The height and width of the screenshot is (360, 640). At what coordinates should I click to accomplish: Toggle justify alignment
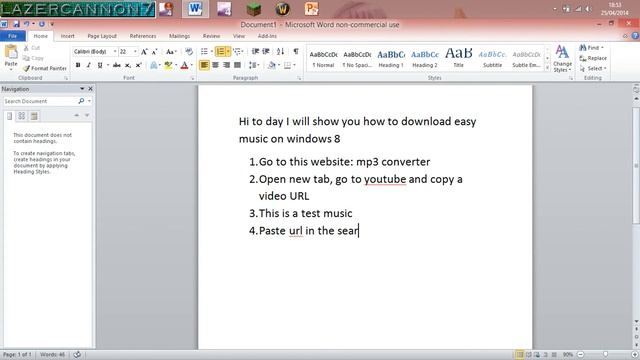click(x=237, y=65)
